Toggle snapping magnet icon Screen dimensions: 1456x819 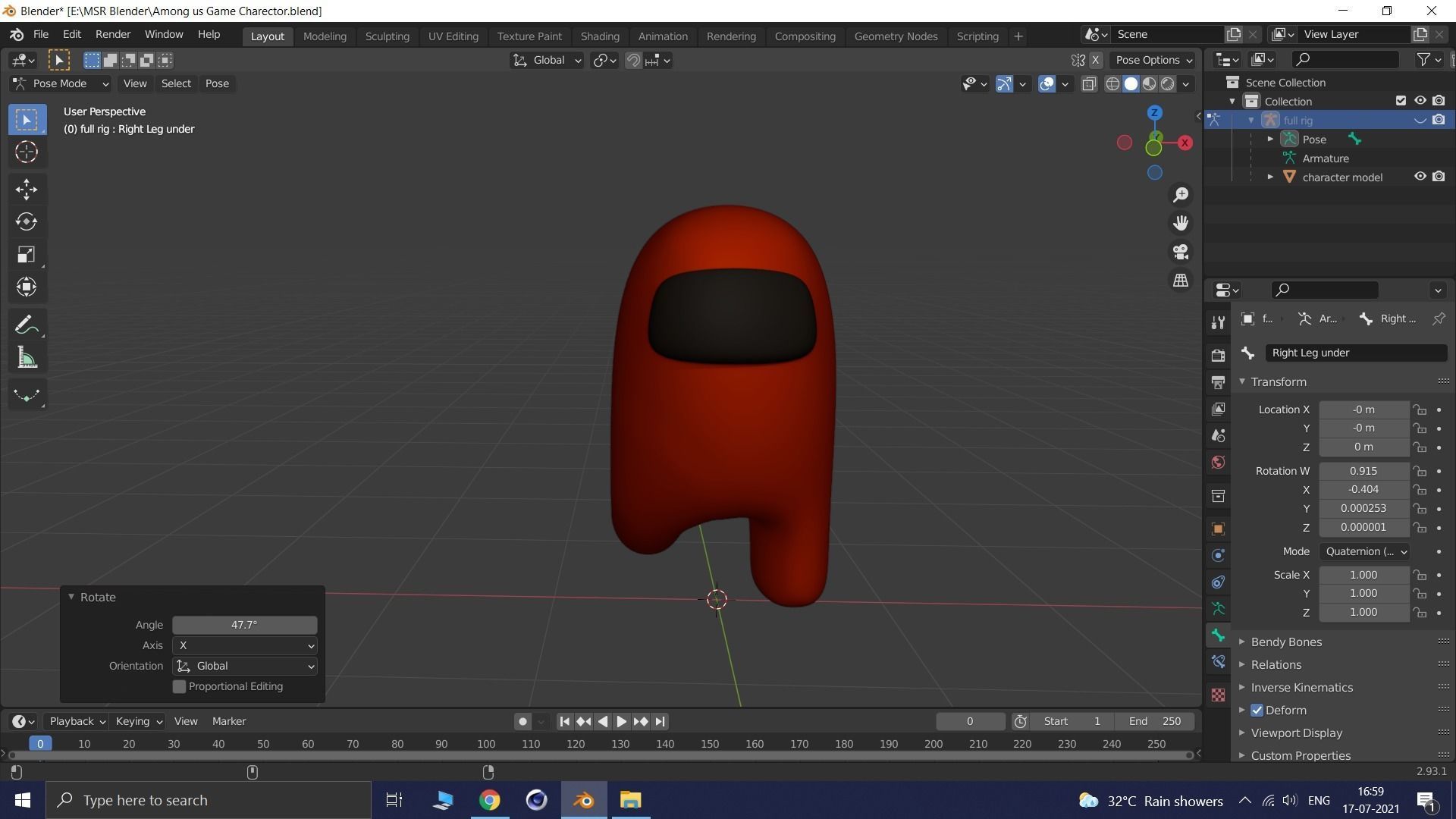[633, 61]
